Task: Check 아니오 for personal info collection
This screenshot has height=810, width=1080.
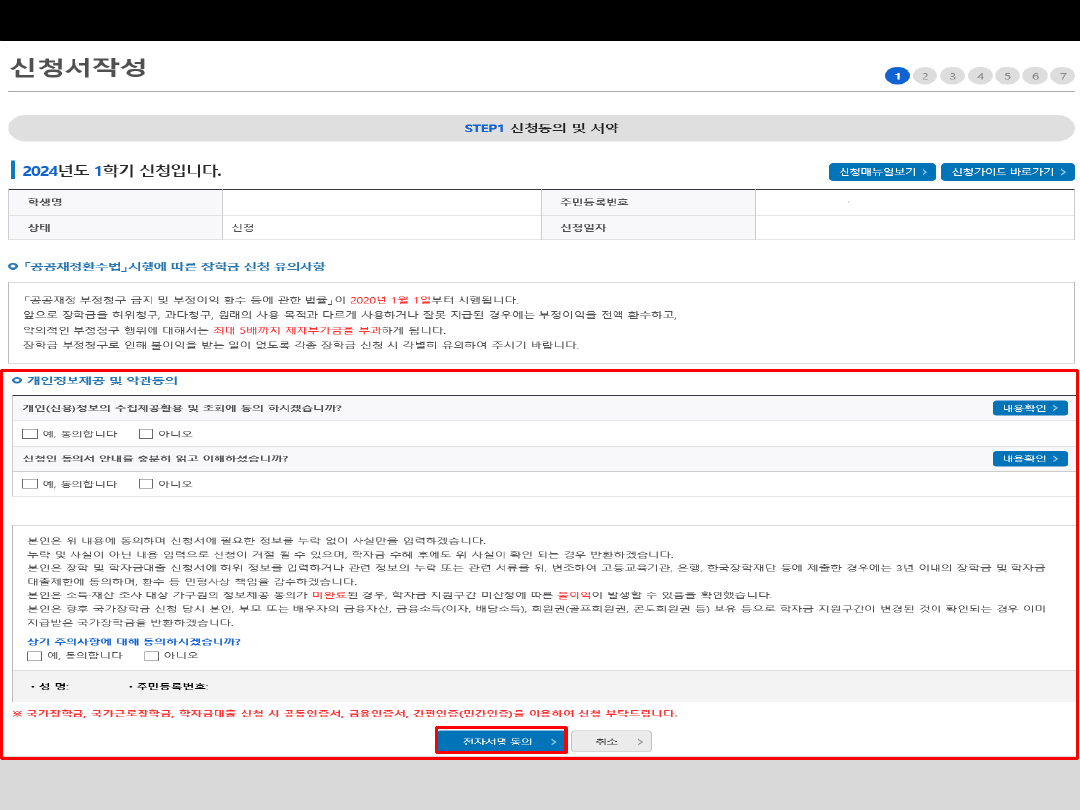Action: [x=146, y=434]
